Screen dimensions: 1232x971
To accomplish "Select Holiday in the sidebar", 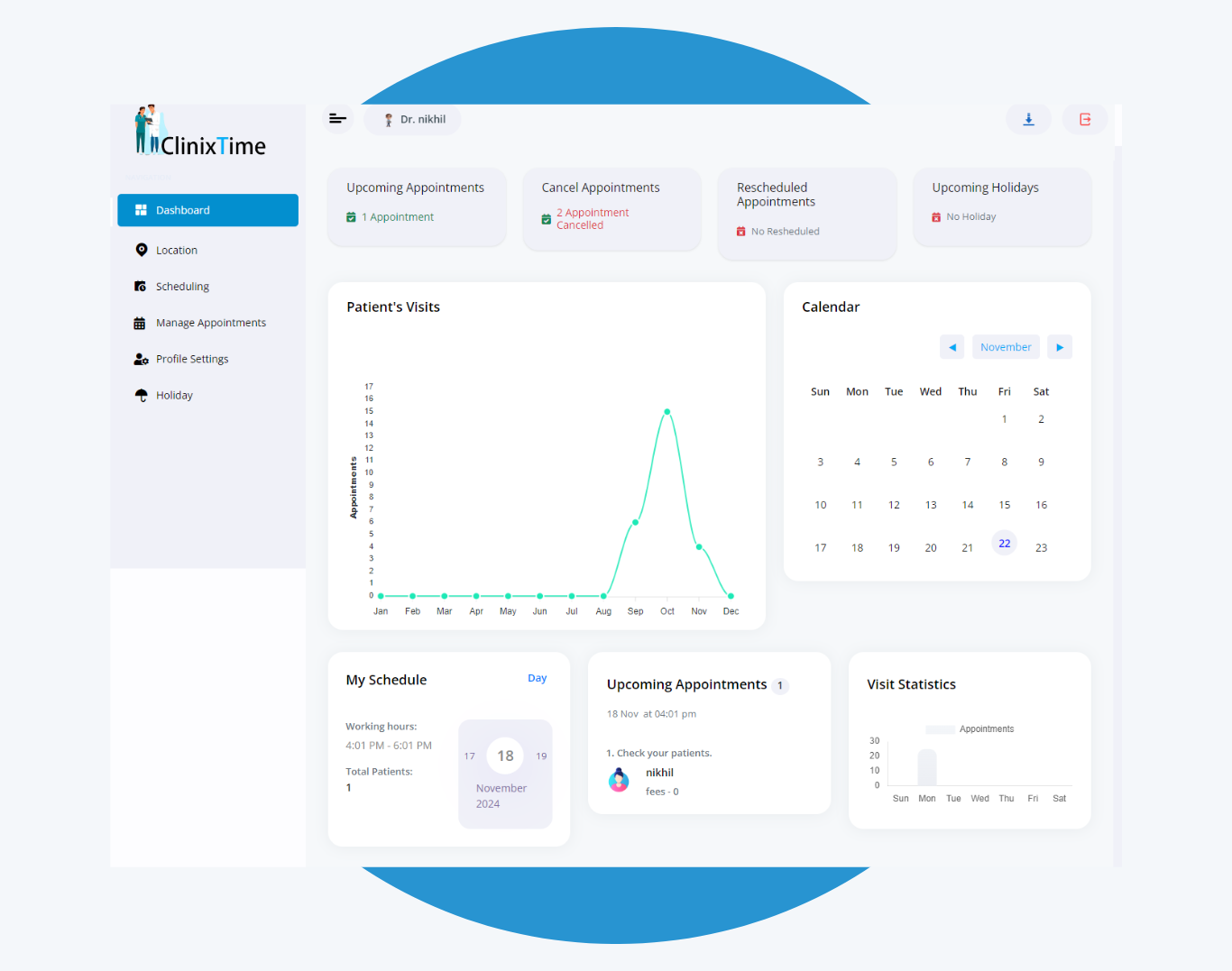I will pyautogui.click(x=174, y=395).
